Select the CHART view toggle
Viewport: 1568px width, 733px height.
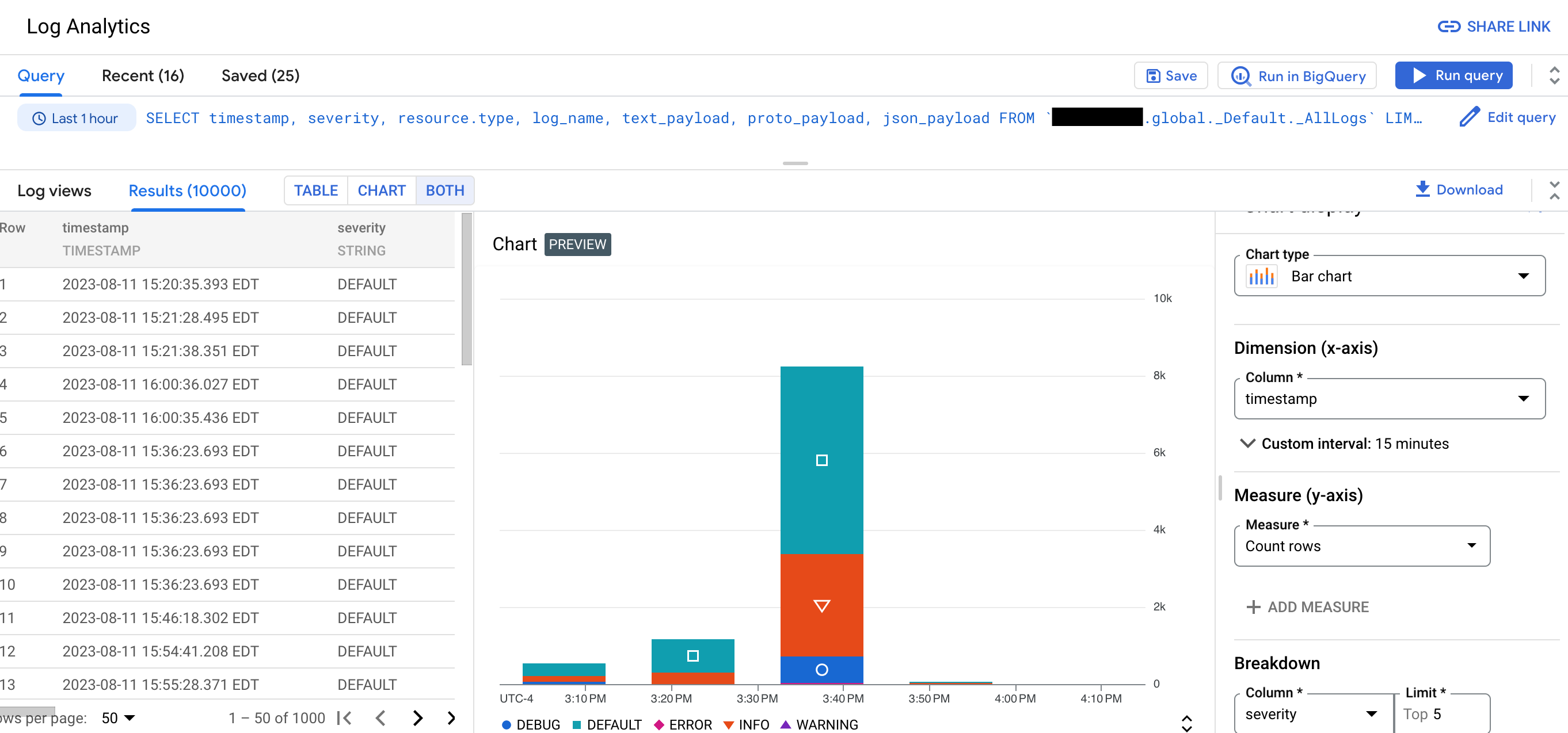(x=381, y=189)
